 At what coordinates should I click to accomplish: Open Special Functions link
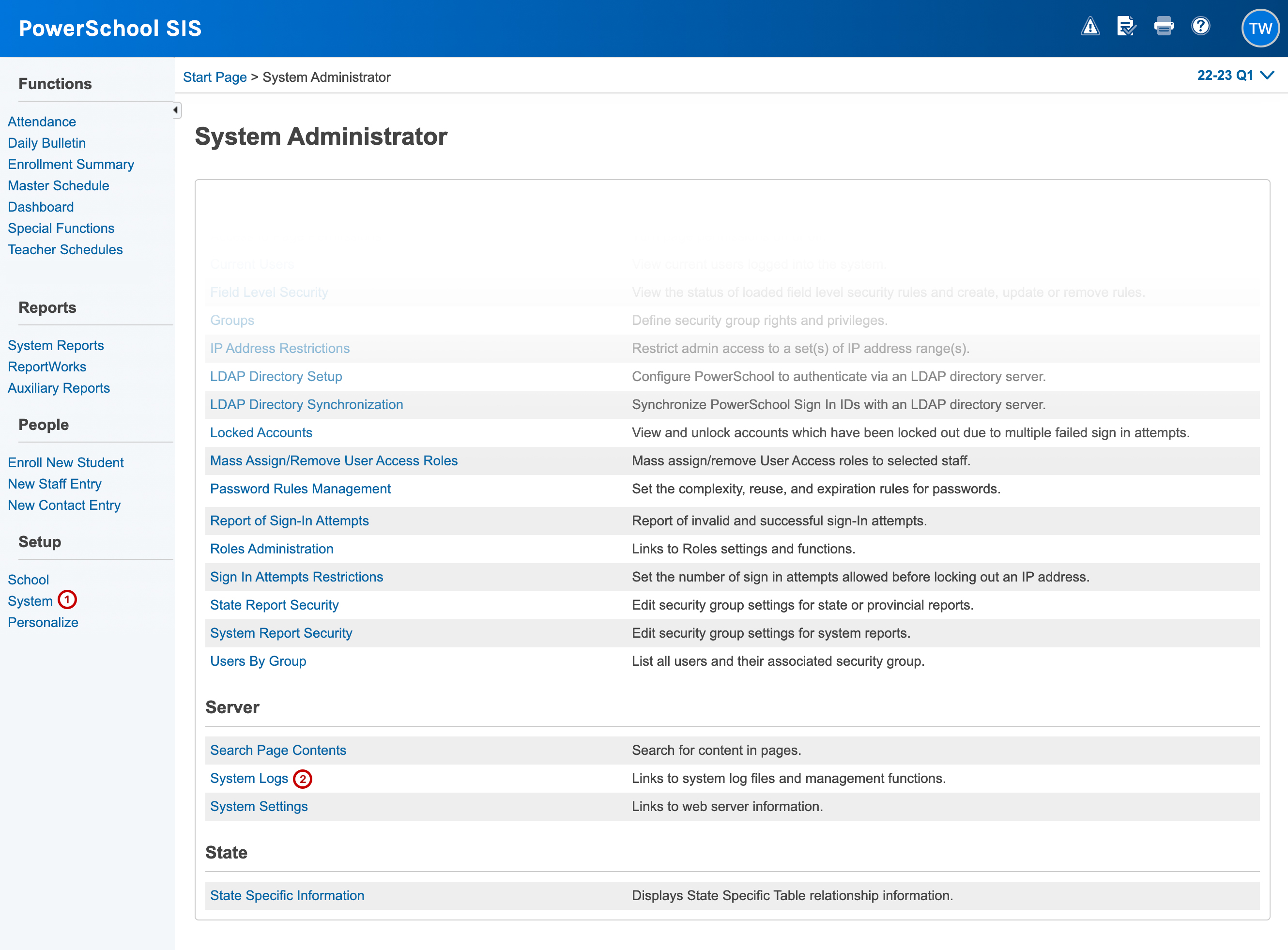[61, 228]
